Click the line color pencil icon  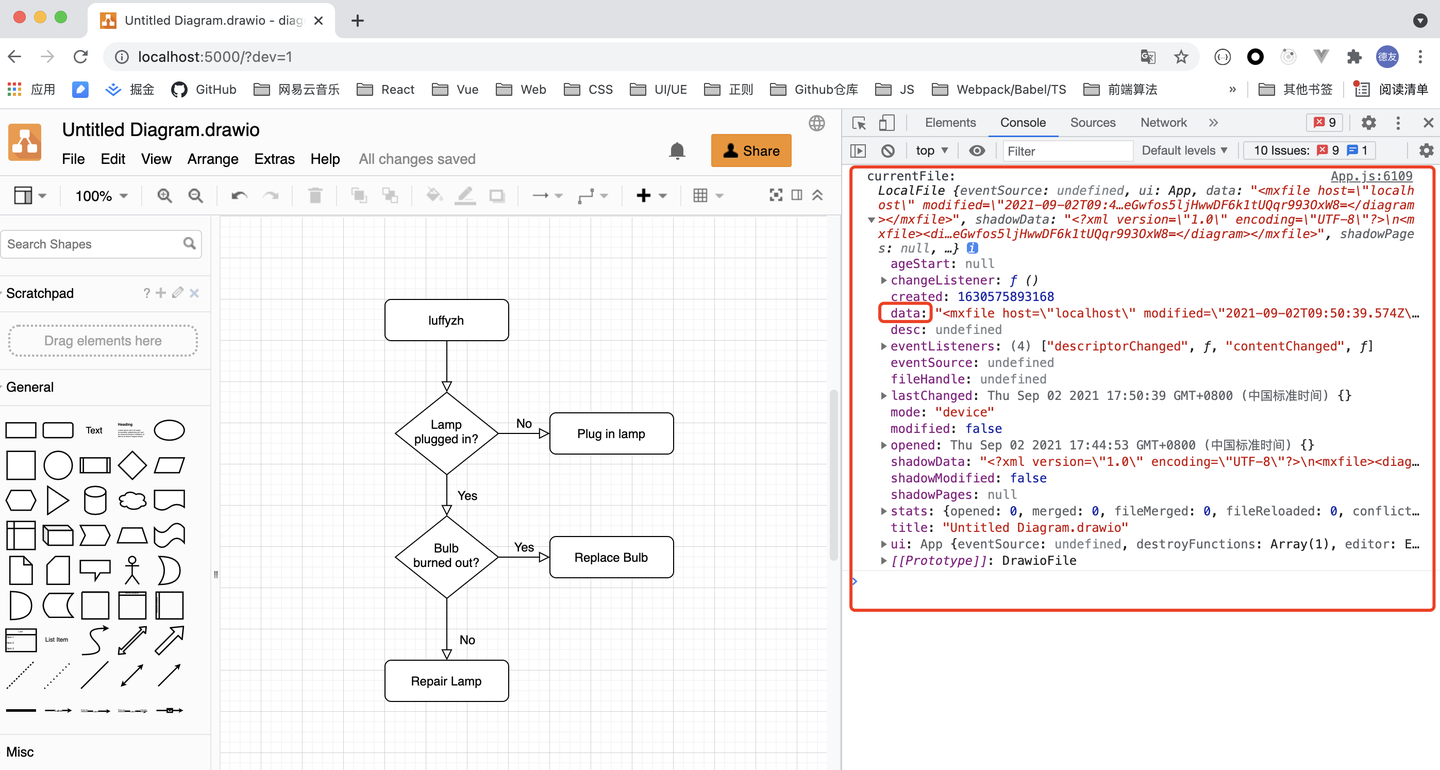[x=465, y=196]
